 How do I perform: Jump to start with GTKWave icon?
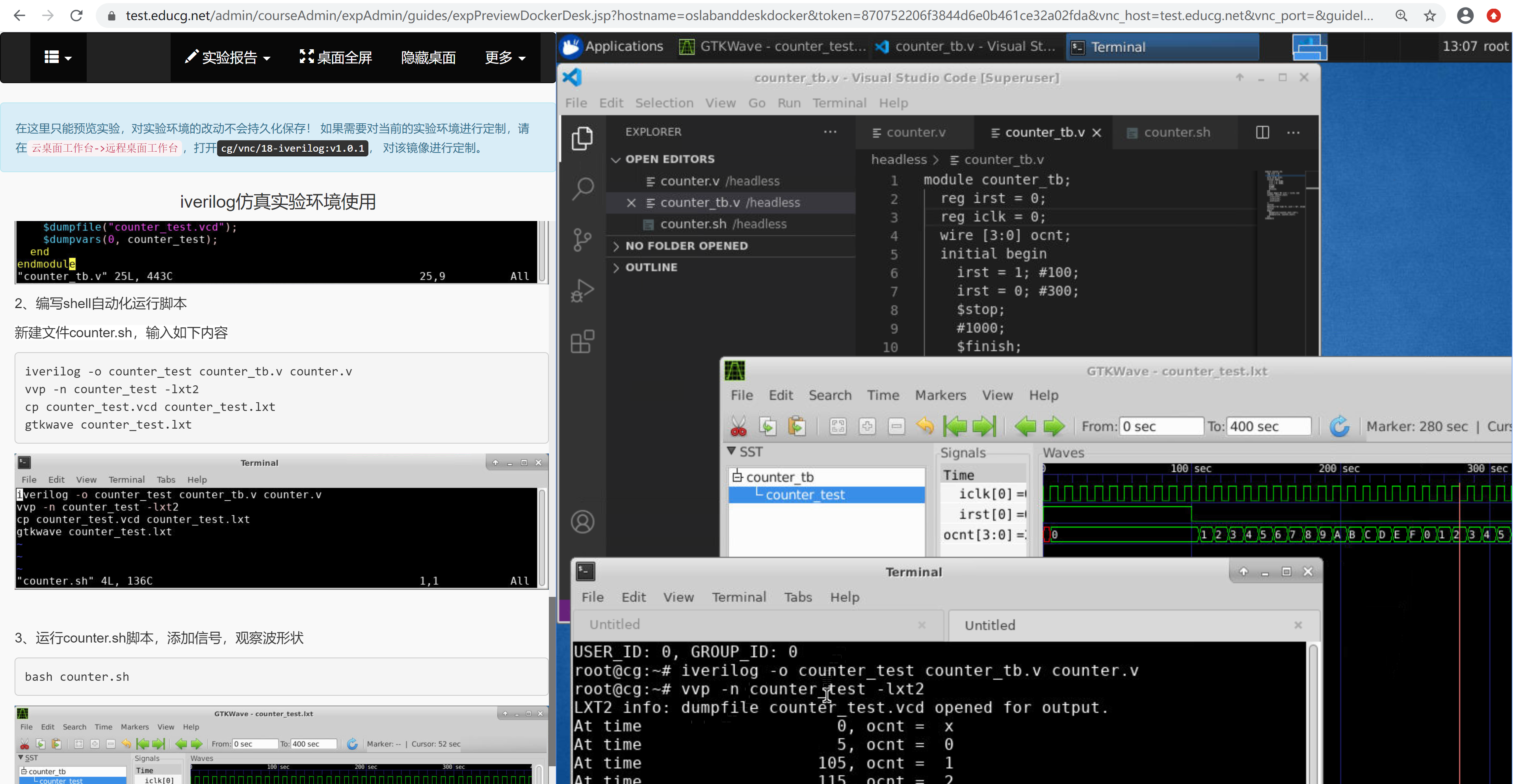pyautogui.click(x=955, y=426)
